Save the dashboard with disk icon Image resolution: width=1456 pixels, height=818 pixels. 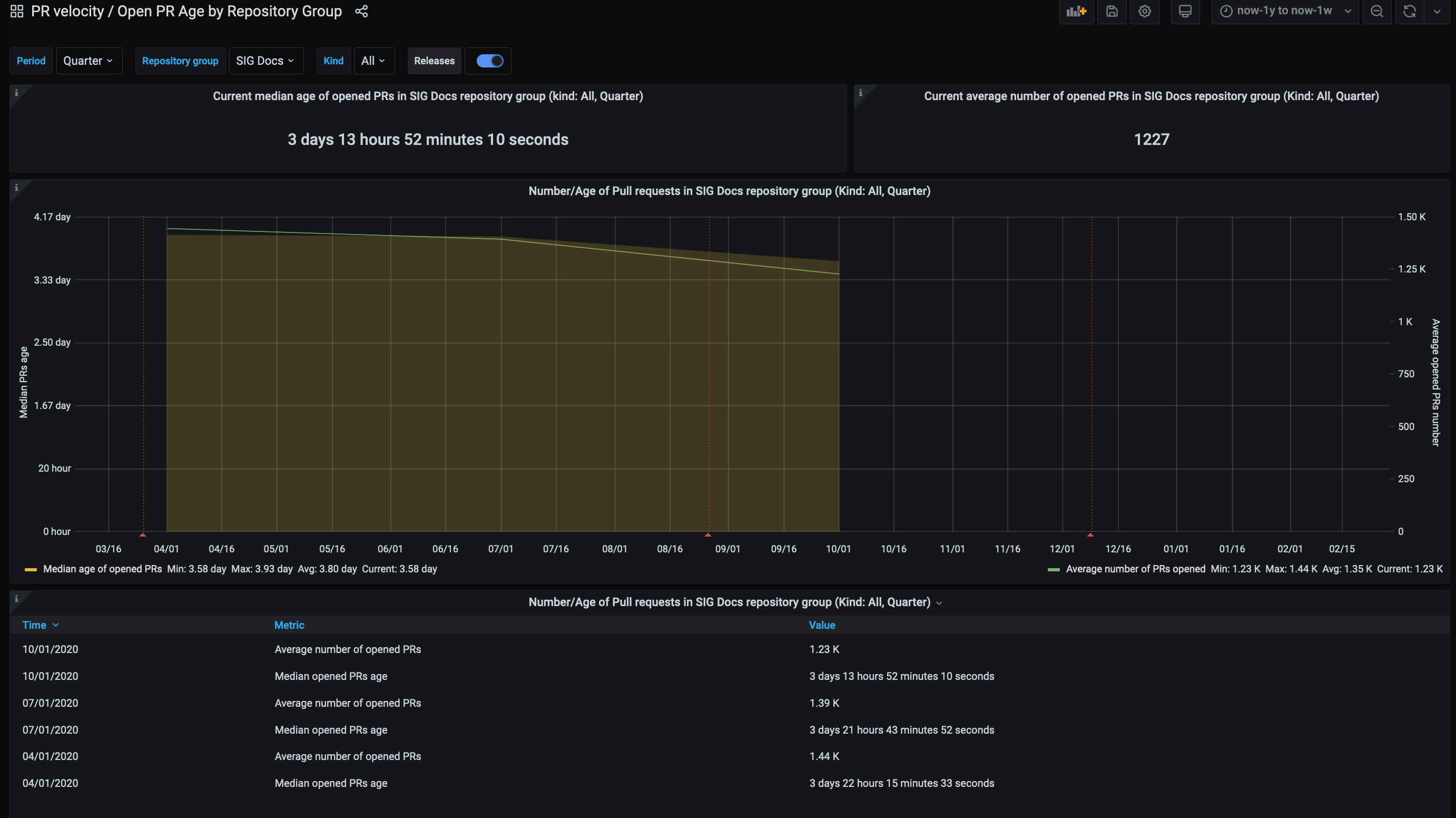[1112, 11]
